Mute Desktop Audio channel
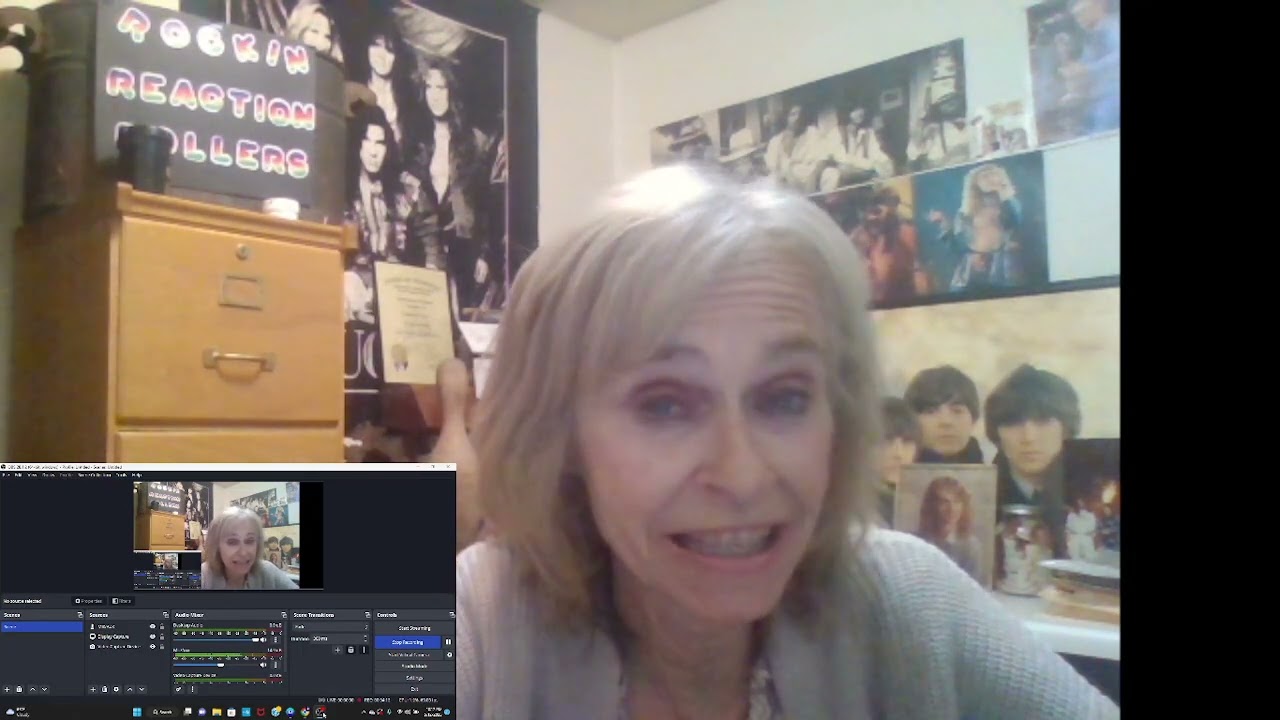The height and width of the screenshot is (720, 1280). pyautogui.click(x=263, y=640)
